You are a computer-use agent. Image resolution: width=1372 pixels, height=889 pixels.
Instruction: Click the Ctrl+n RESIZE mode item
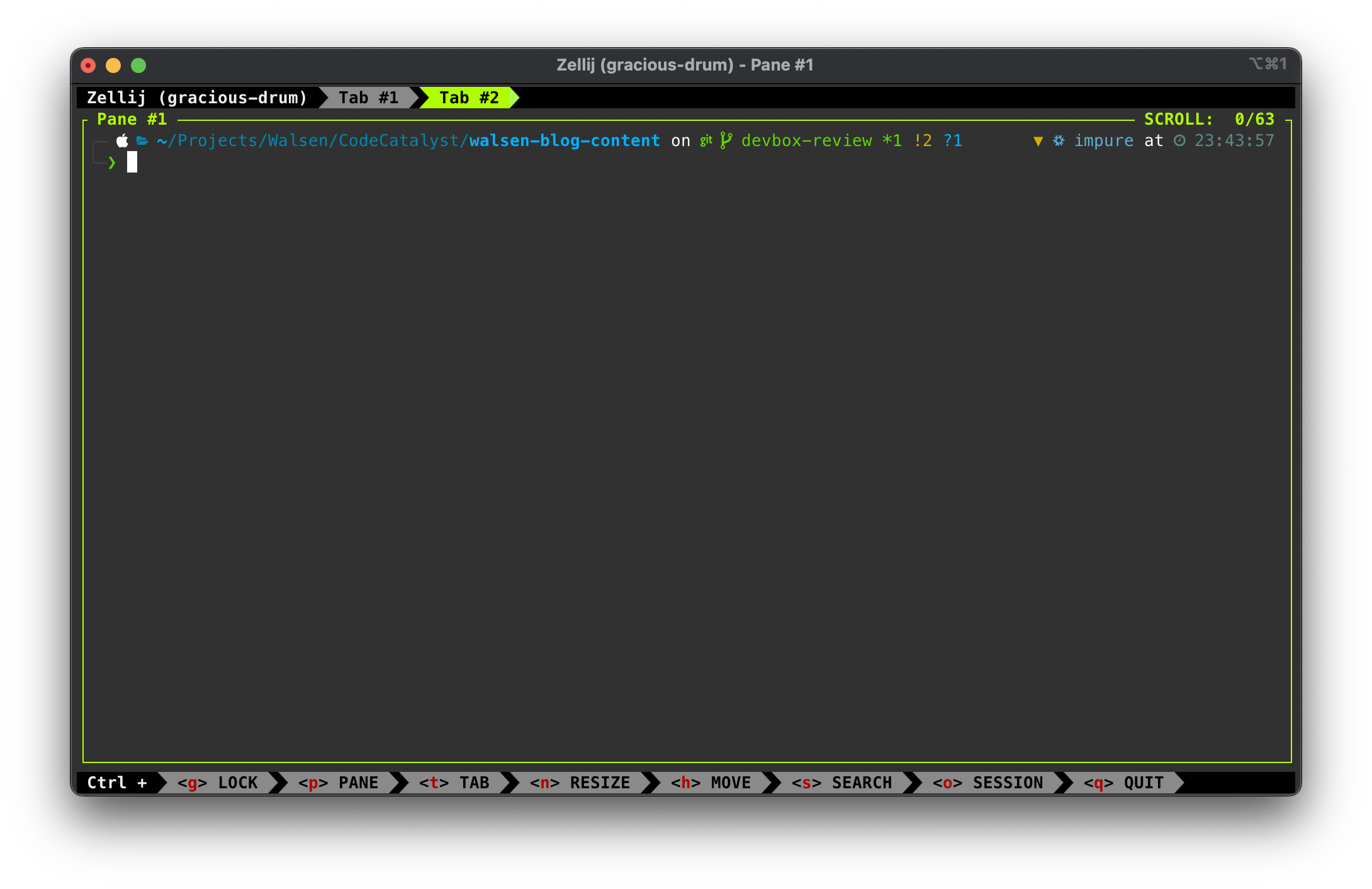[x=580, y=783]
